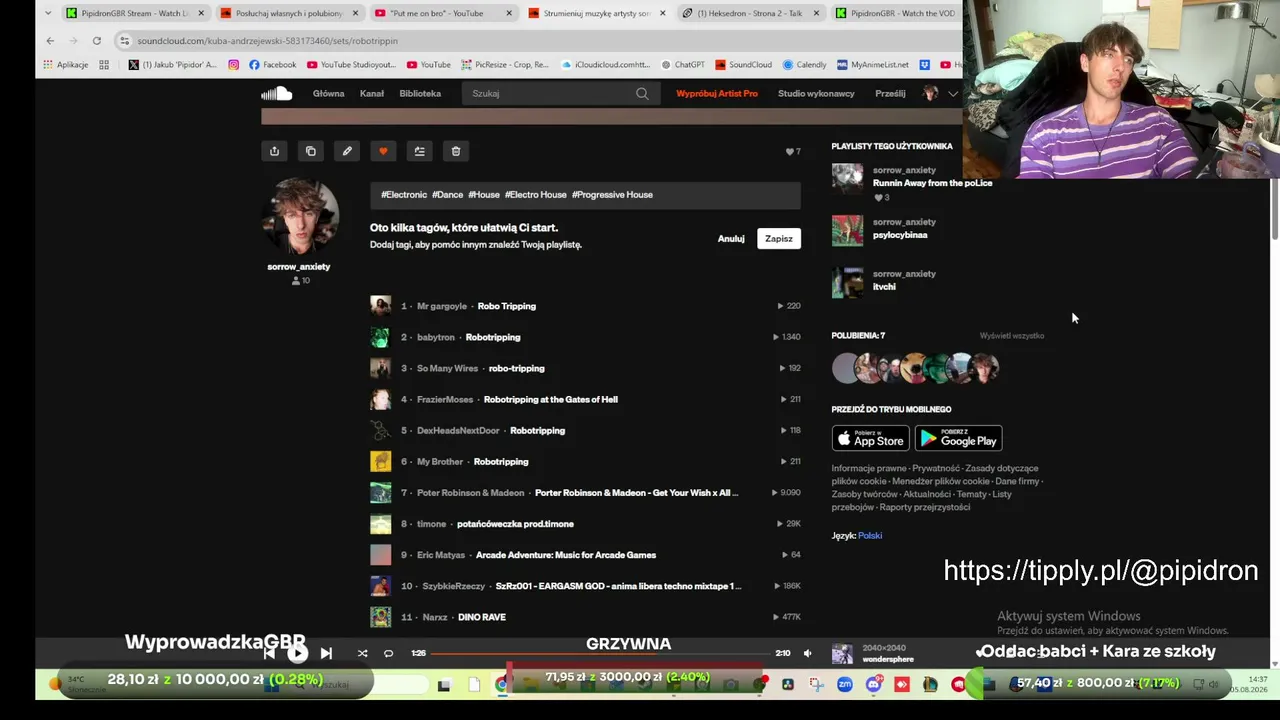Toggle shuffle in the player bar

pyautogui.click(x=362, y=653)
